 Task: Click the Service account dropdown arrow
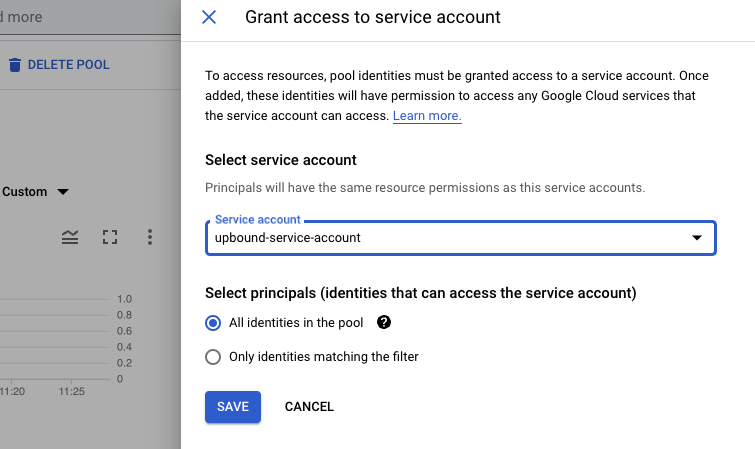pyautogui.click(x=696, y=238)
